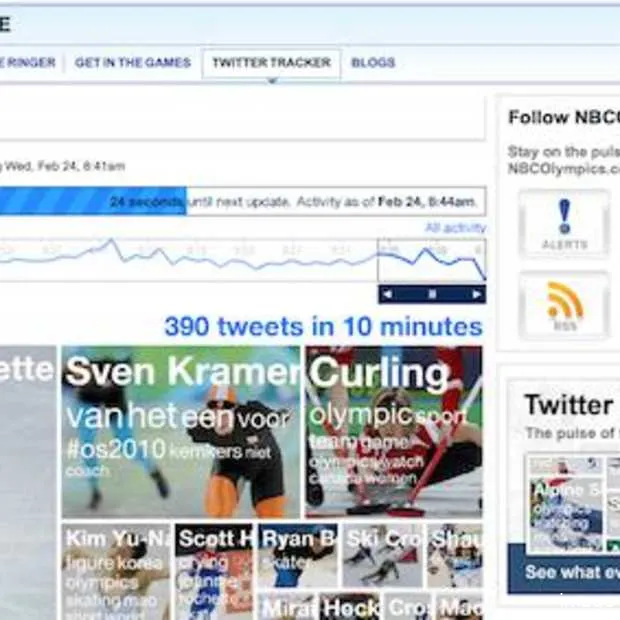Click the update countdown progress bar
Screen dimensions: 620x620
(x=243, y=201)
